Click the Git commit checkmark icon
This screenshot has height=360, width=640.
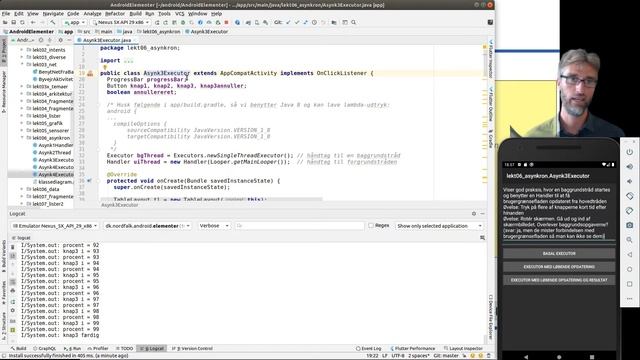tap(297, 22)
